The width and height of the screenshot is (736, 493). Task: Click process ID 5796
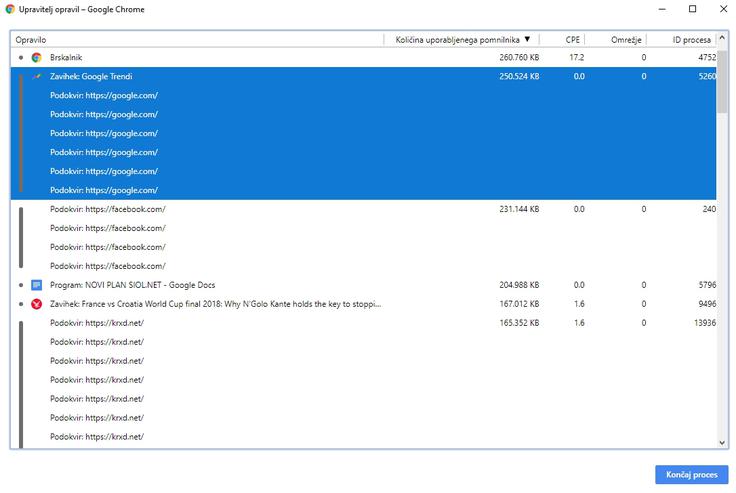point(707,285)
